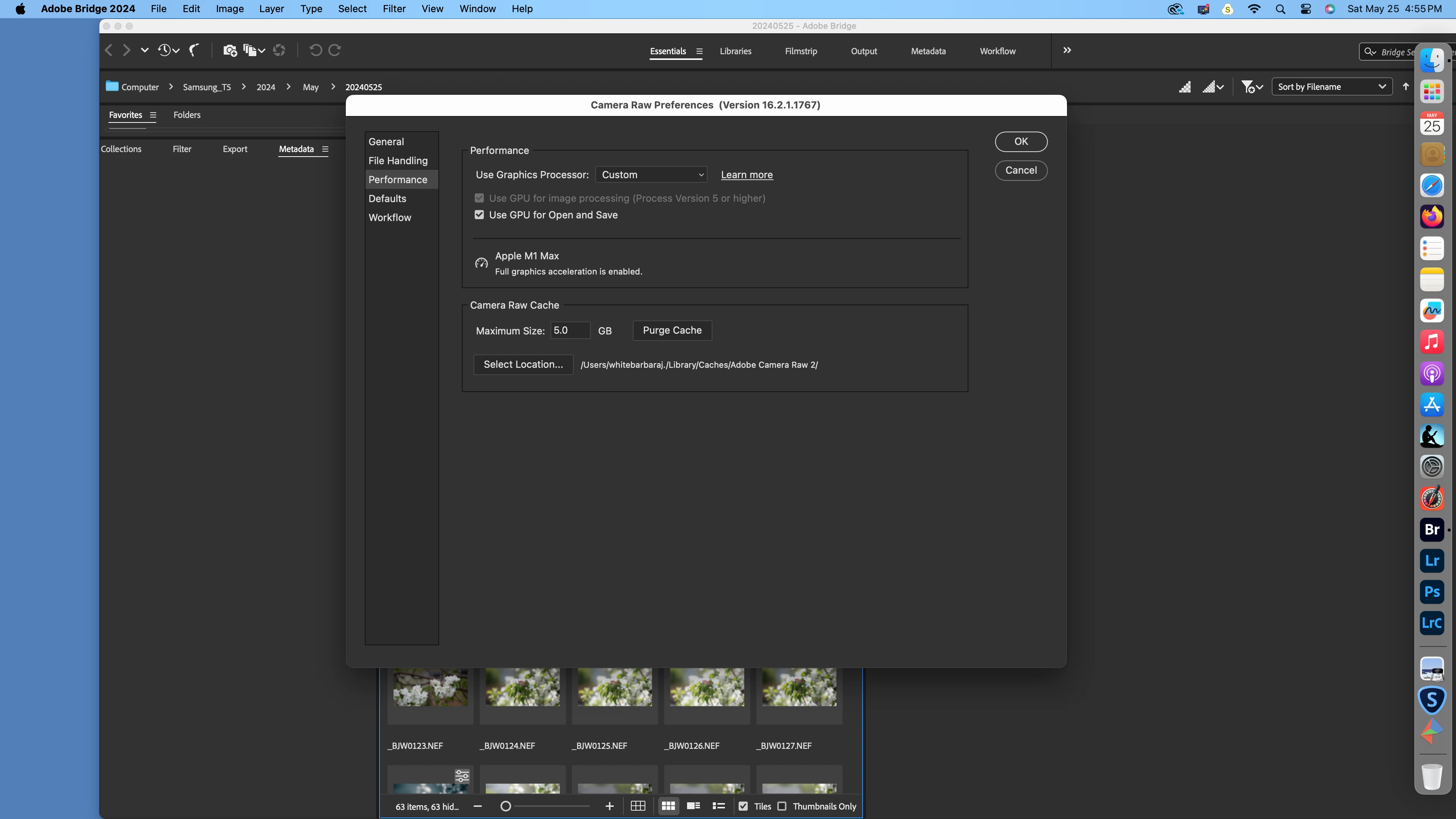1456x819 pixels.
Task: Click the Get Photos from Camera icon
Action: pyautogui.click(x=229, y=50)
